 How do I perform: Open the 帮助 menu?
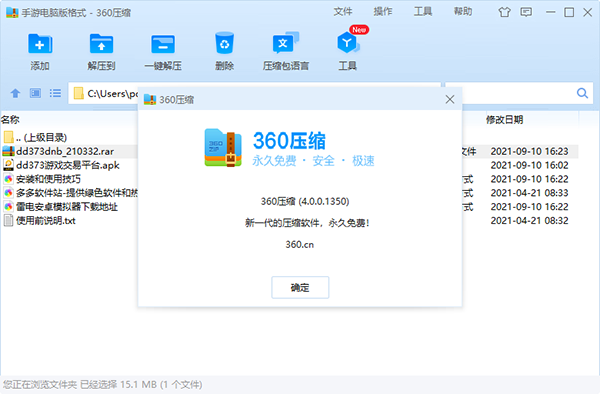(463, 12)
